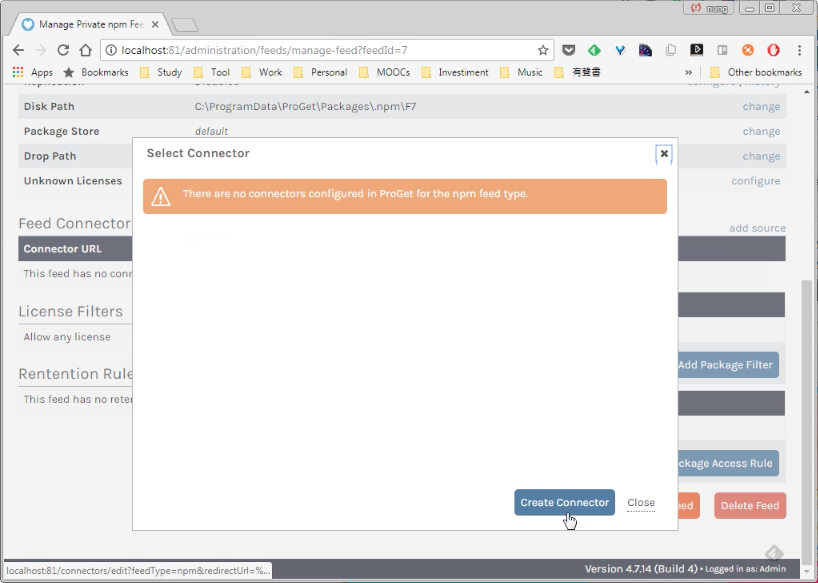Reload the page with refresh icon
818x583 pixels.
pyautogui.click(x=63, y=50)
